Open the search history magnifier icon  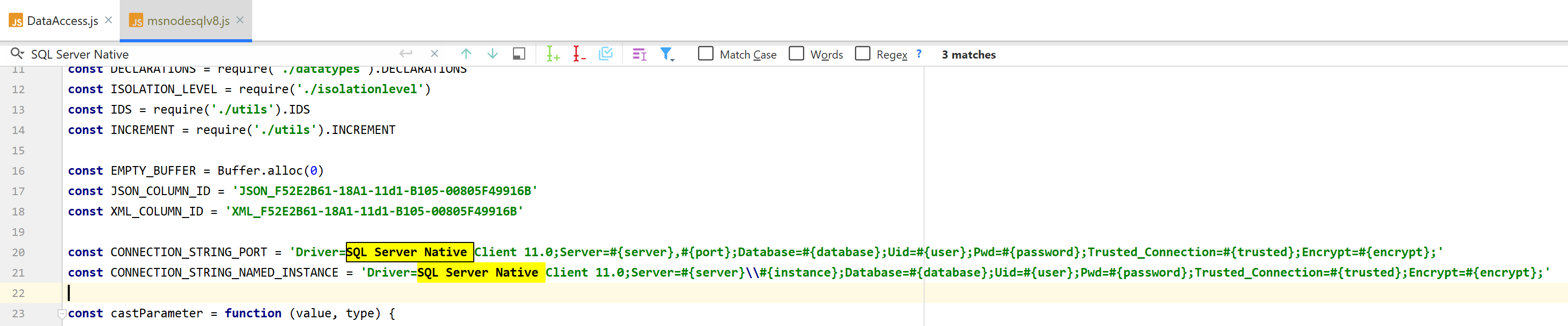(17, 54)
